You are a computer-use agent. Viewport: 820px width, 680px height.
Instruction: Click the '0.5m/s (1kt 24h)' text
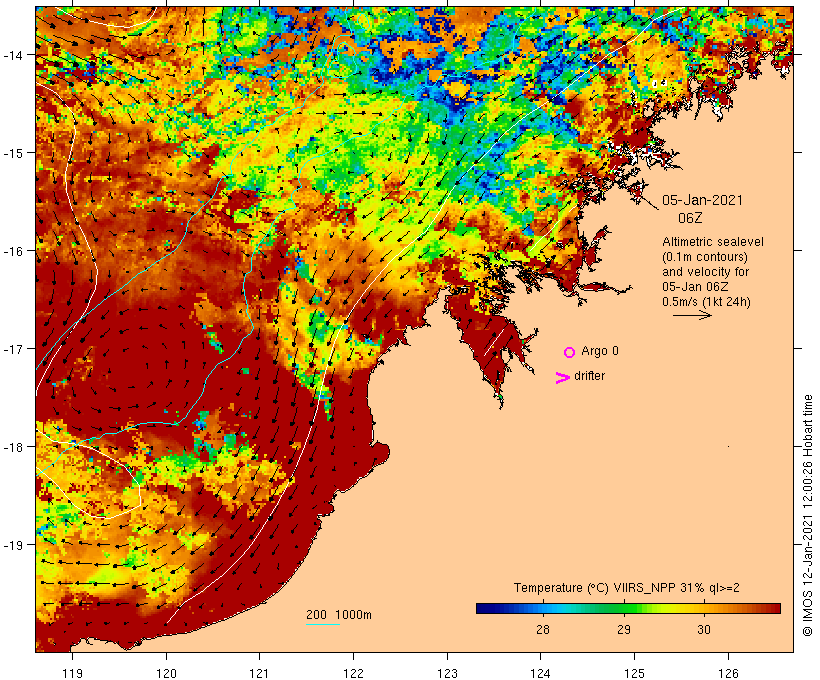click(707, 302)
